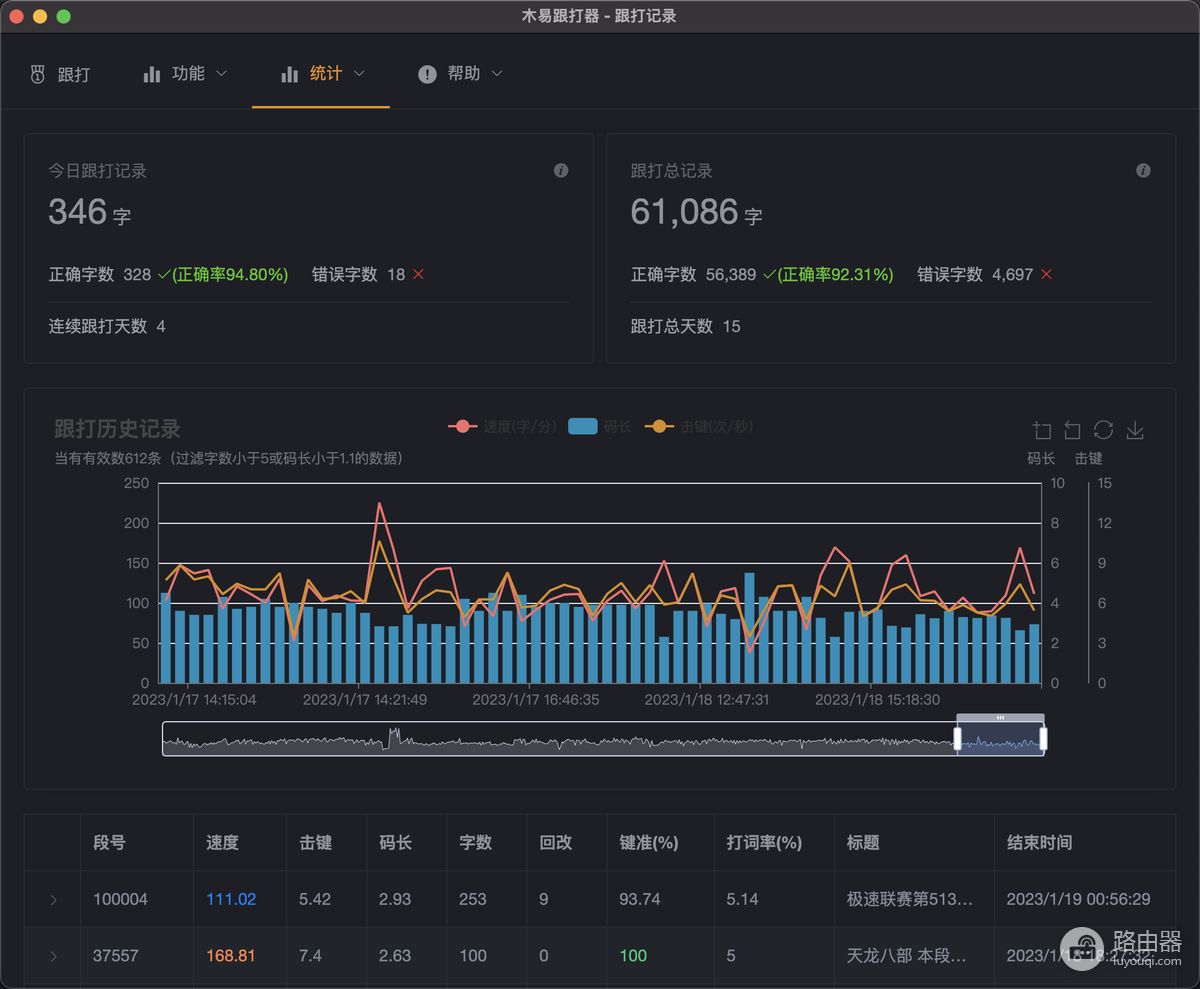Click info icon in 今日跟打记录 card
This screenshot has width=1200, height=989.
[561, 171]
